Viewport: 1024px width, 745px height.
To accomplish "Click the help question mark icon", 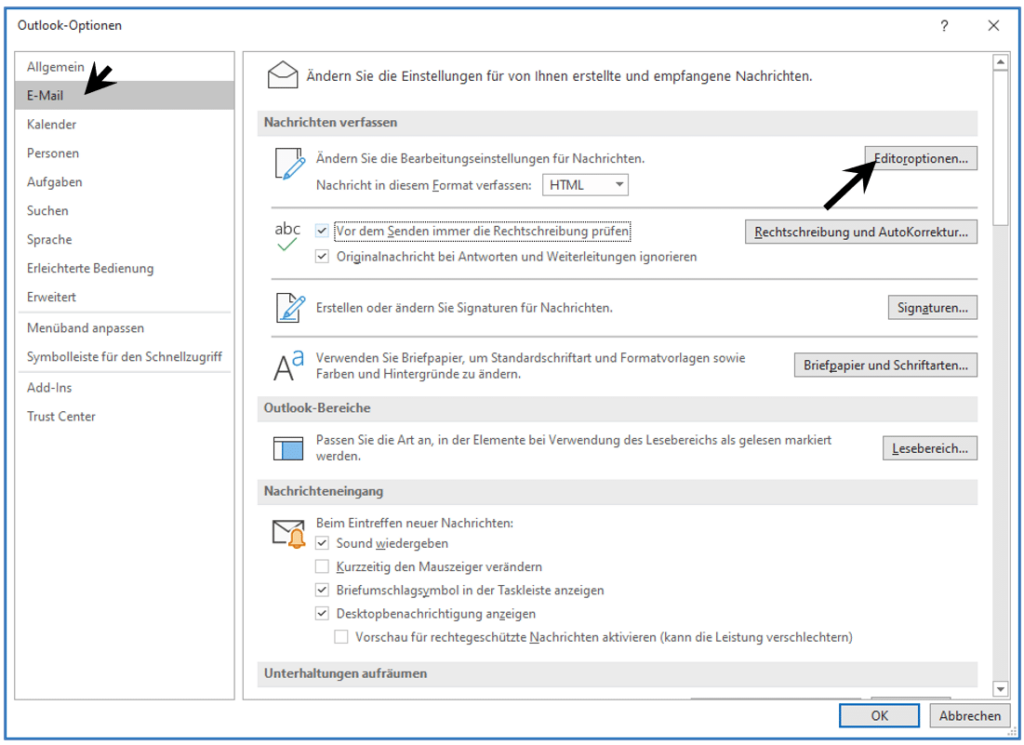I will (944, 25).
